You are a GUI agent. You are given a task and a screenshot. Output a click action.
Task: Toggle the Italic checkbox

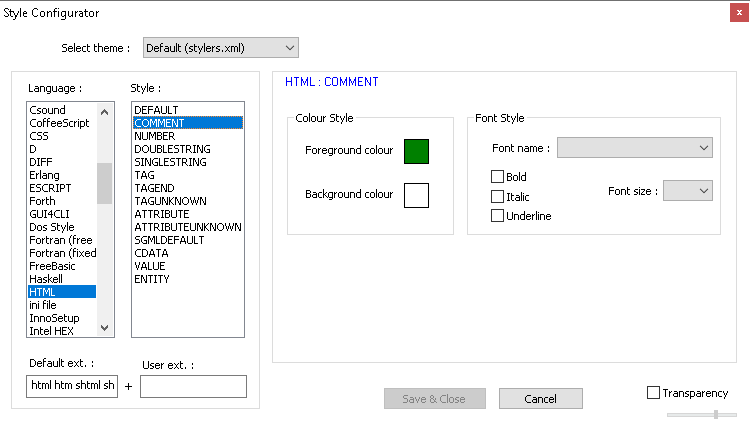(497, 196)
